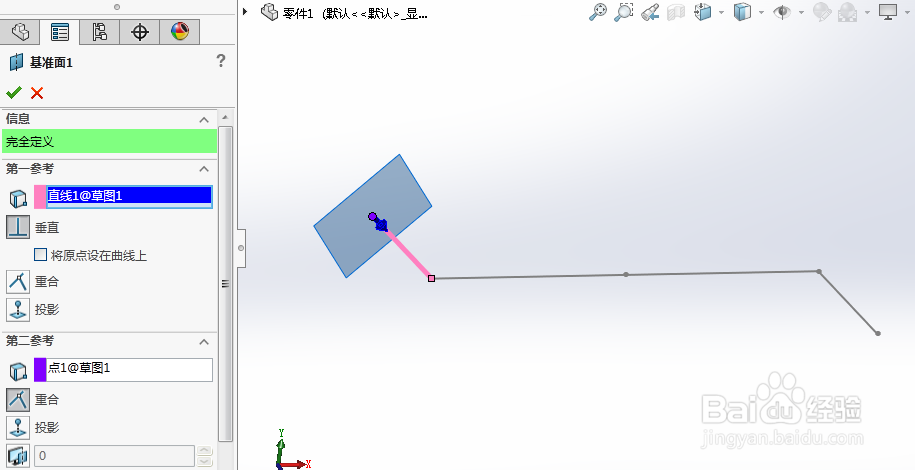915x470 pixels.
Task: Toggle 重合 constraint in second reference
Action: 18,399
